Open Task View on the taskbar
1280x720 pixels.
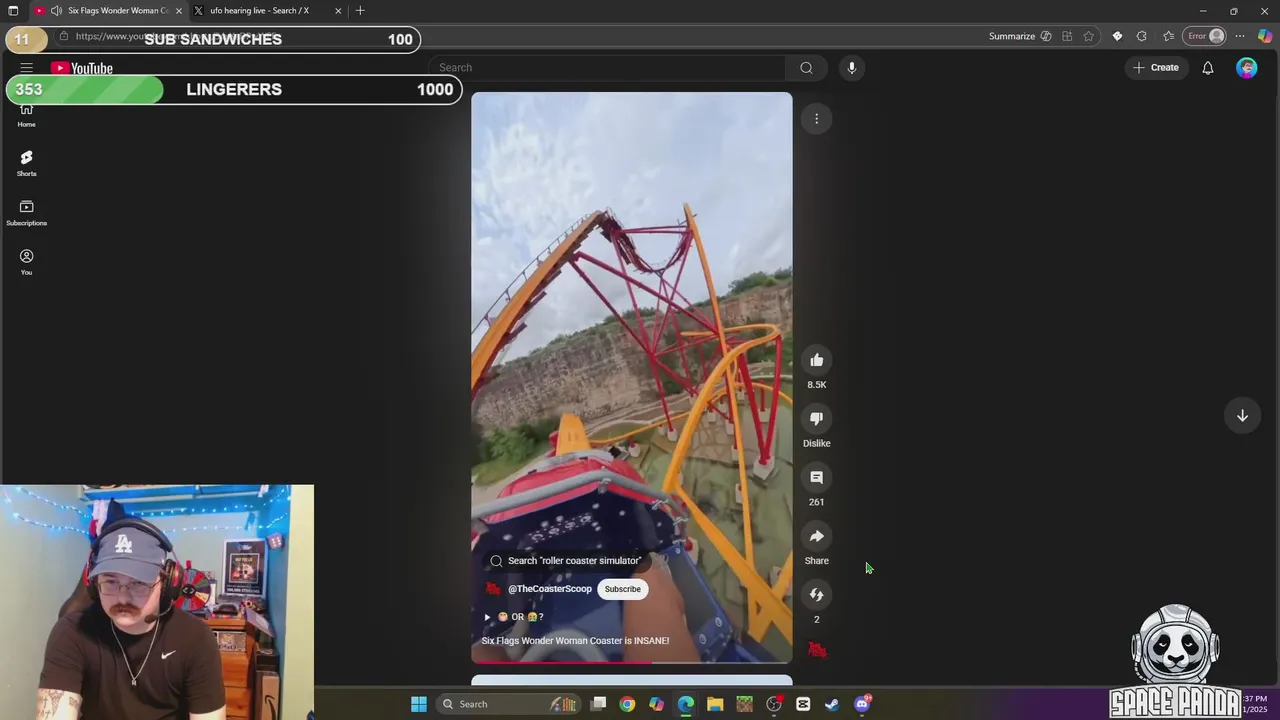[598, 704]
